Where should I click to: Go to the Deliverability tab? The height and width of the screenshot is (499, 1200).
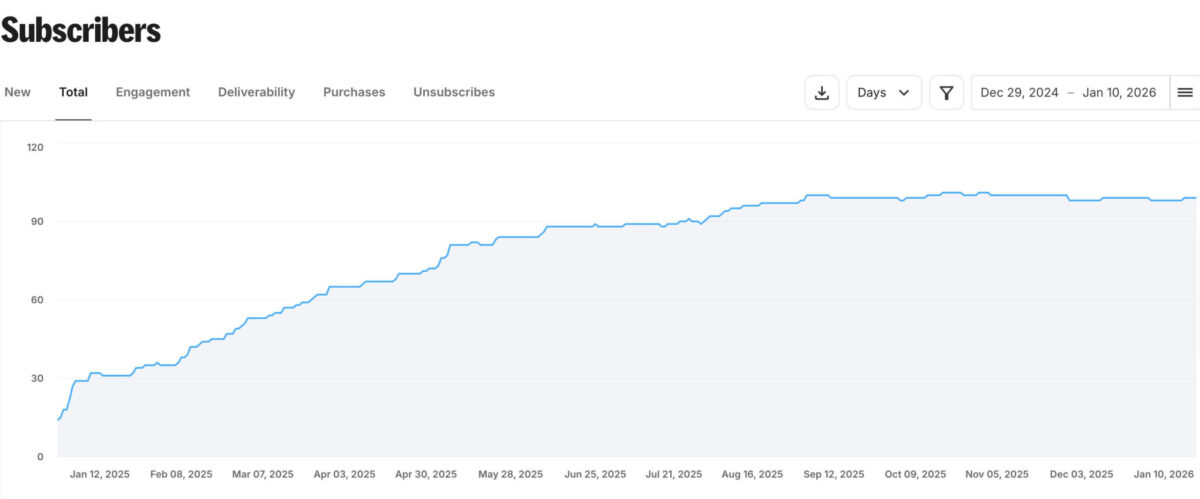point(256,92)
